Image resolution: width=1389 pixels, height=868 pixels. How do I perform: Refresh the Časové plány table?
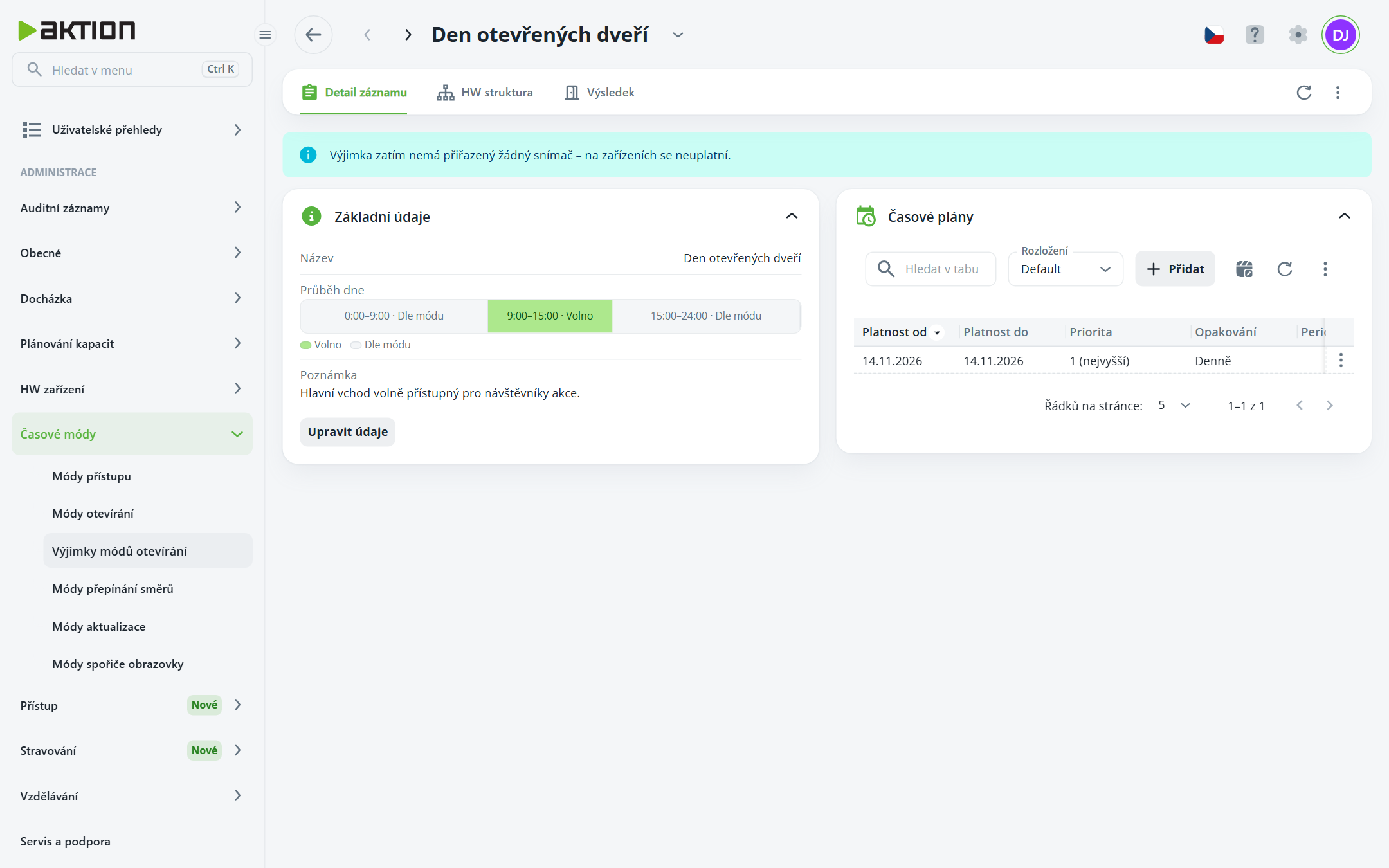(x=1285, y=269)
